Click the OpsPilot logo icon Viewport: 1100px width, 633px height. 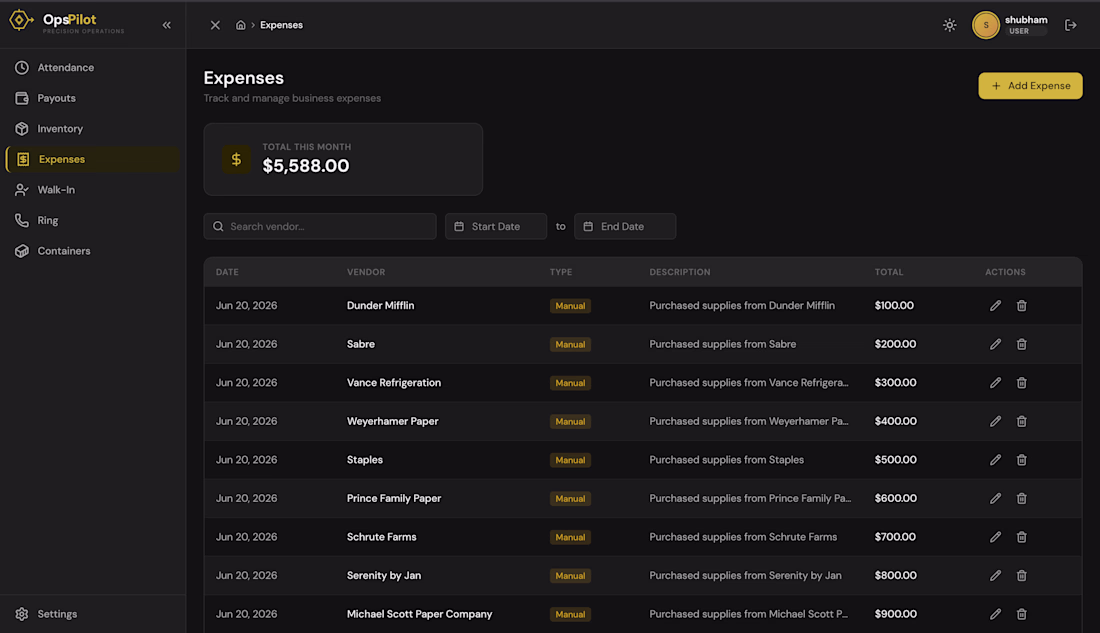20,20
